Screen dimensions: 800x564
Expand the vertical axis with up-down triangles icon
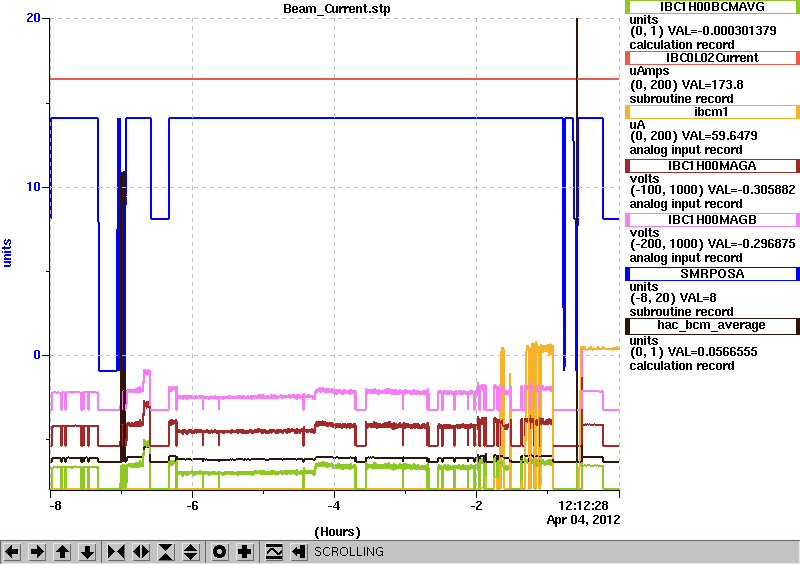point(191,552)
